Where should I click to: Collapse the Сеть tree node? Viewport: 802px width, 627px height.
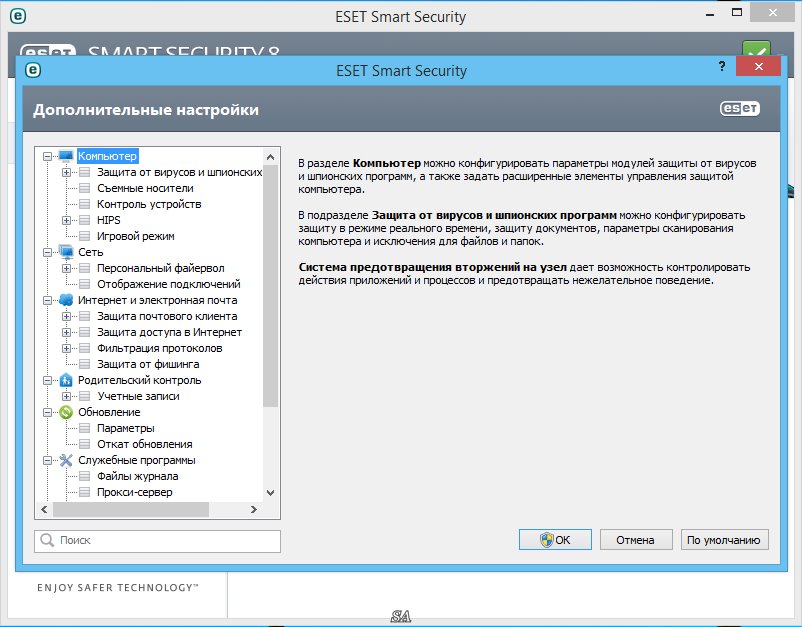48,252
